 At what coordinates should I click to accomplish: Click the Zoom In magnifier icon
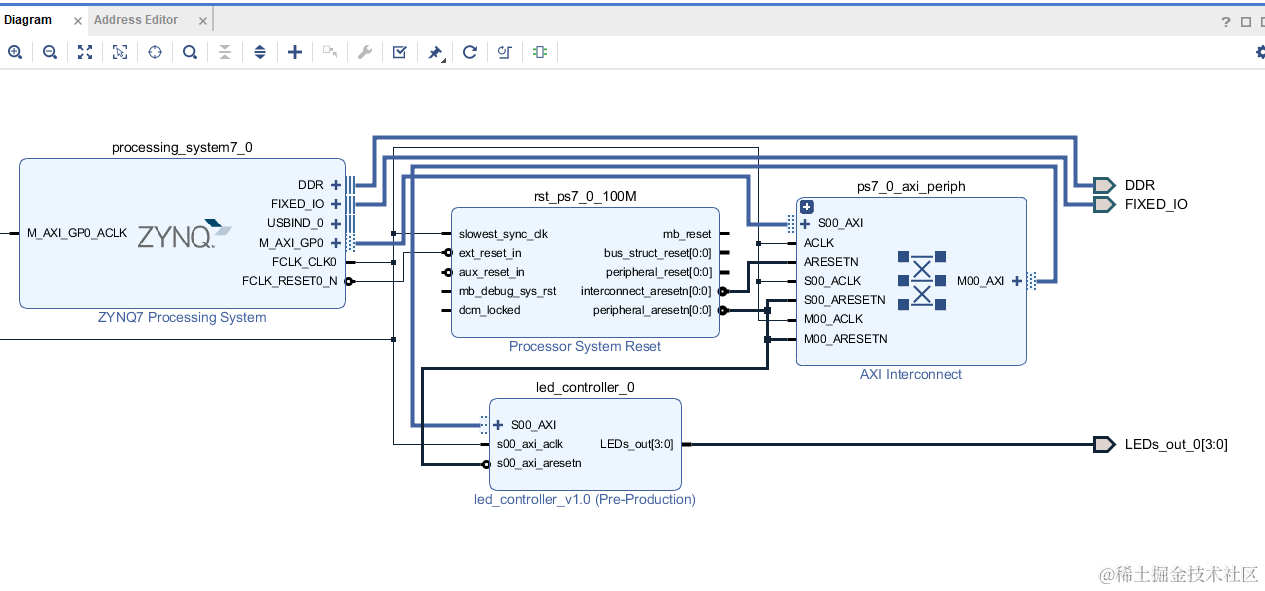point(15,52)
